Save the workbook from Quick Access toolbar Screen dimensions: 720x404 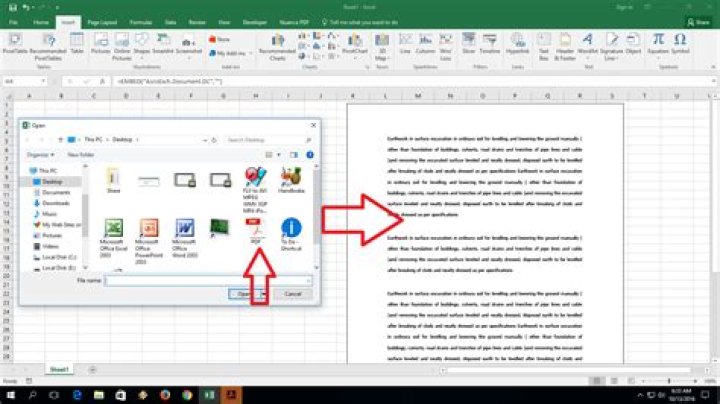click(x=12, y=7)
